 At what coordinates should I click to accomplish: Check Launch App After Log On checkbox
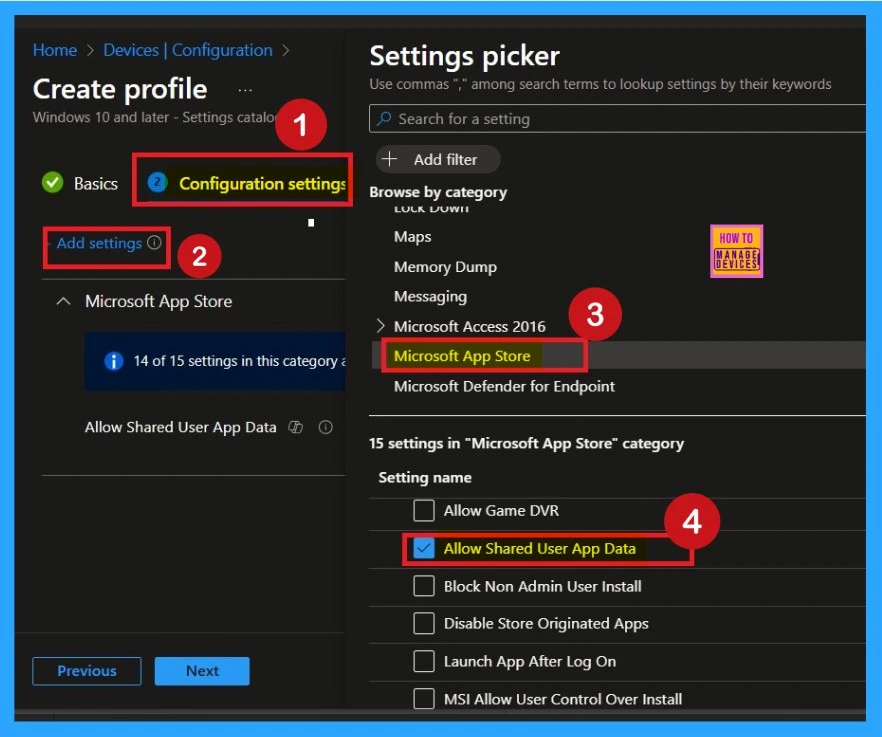tap(424, 661)
